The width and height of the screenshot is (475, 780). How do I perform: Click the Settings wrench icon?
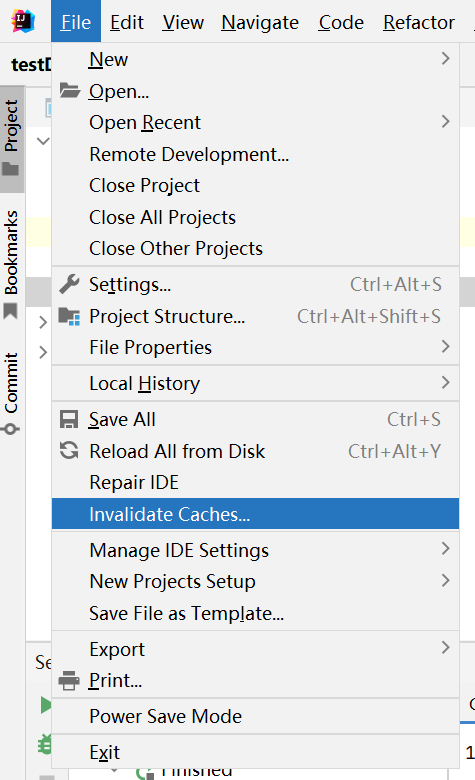click(x=69, y=284)
